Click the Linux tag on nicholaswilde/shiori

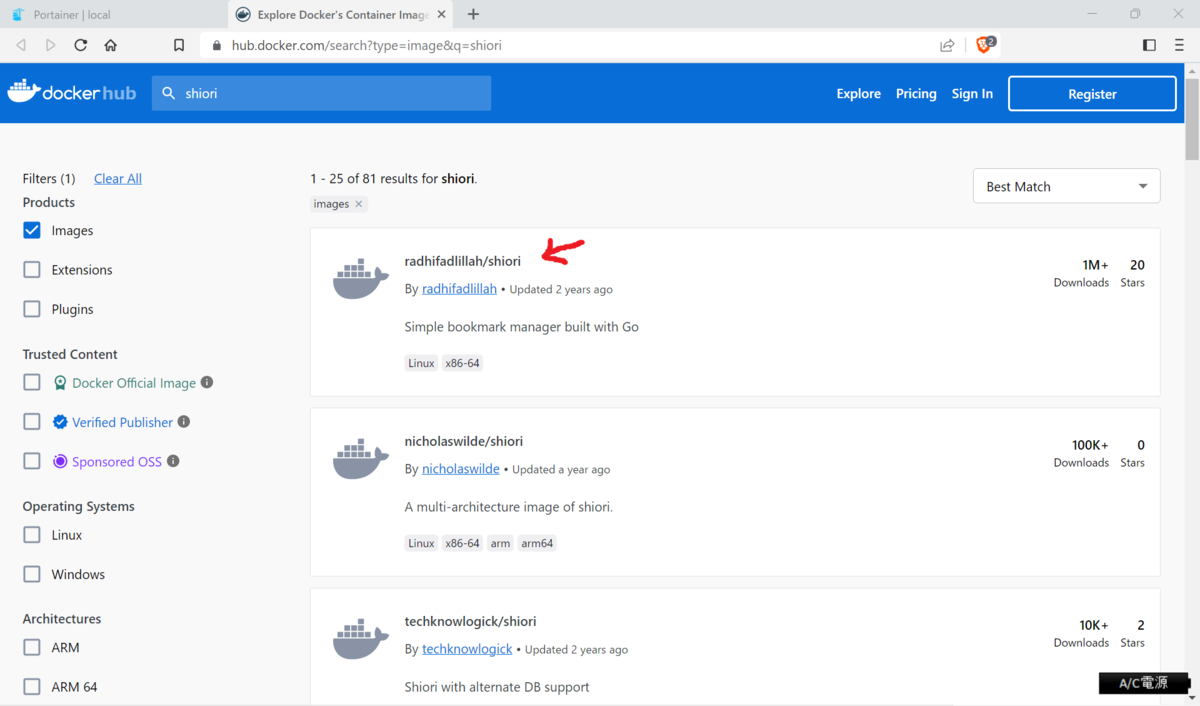[x=421, y=543]
